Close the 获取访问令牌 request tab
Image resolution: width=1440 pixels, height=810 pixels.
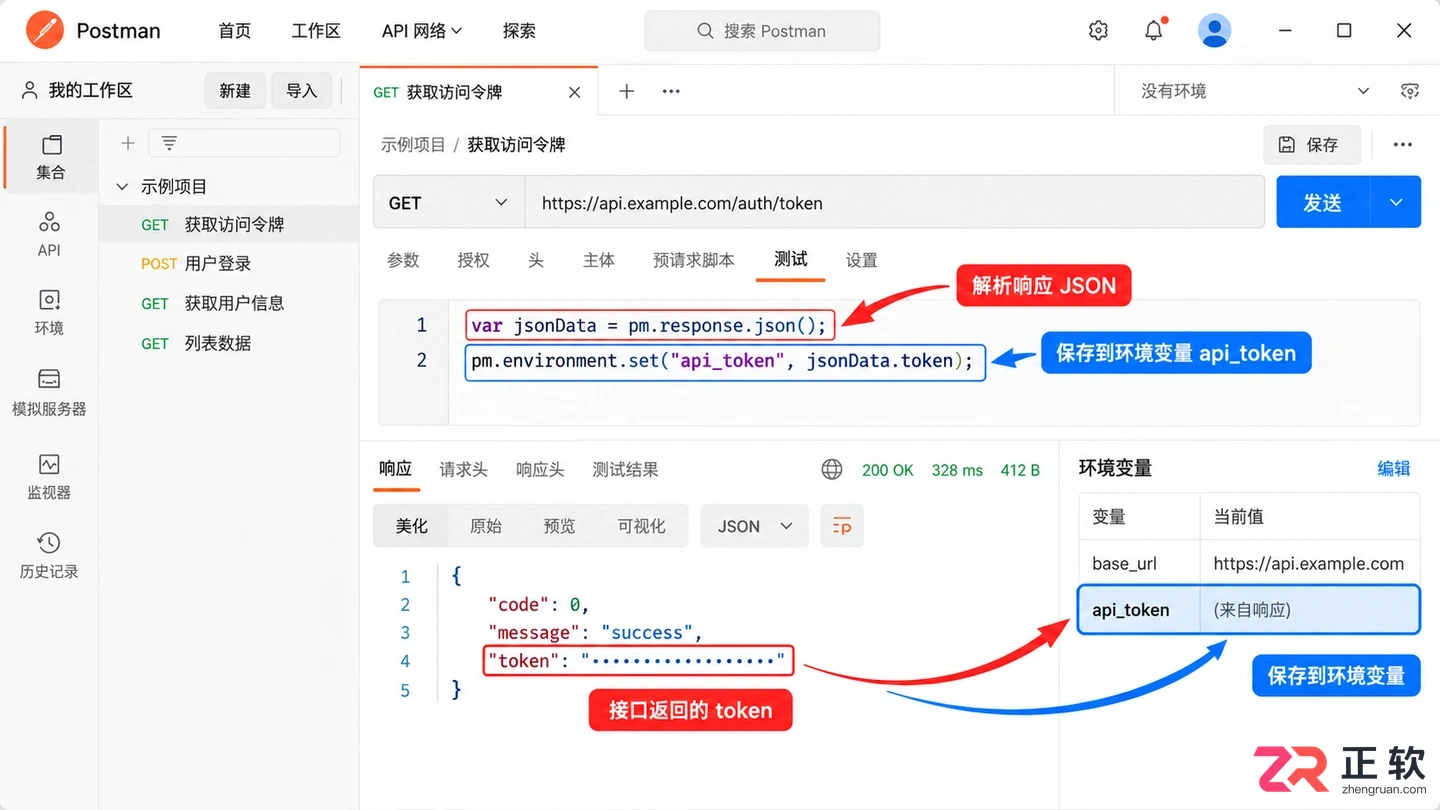click(574, 92)
